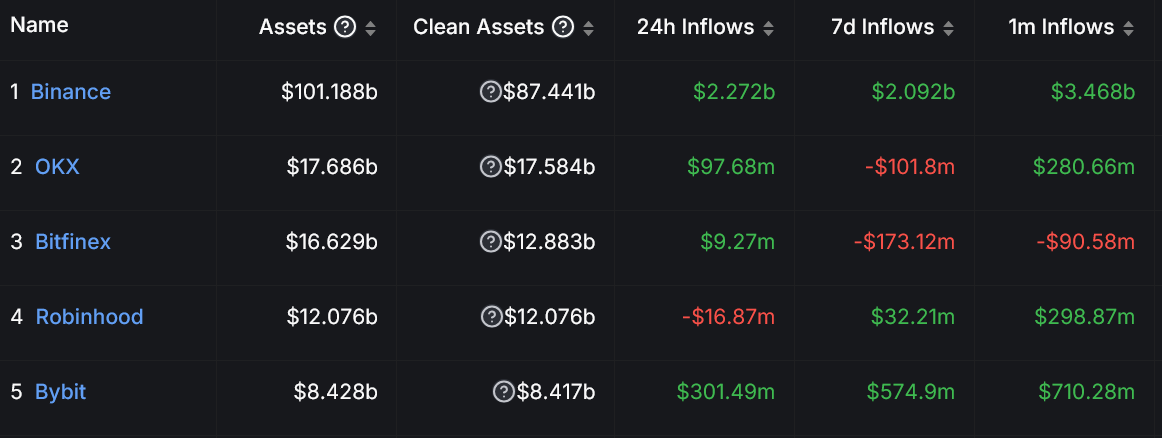The width and height of the screenshot is (1162, 438).
Task: Click question icon beside Robinhood clean assets
Action: [x=491, y=317]
